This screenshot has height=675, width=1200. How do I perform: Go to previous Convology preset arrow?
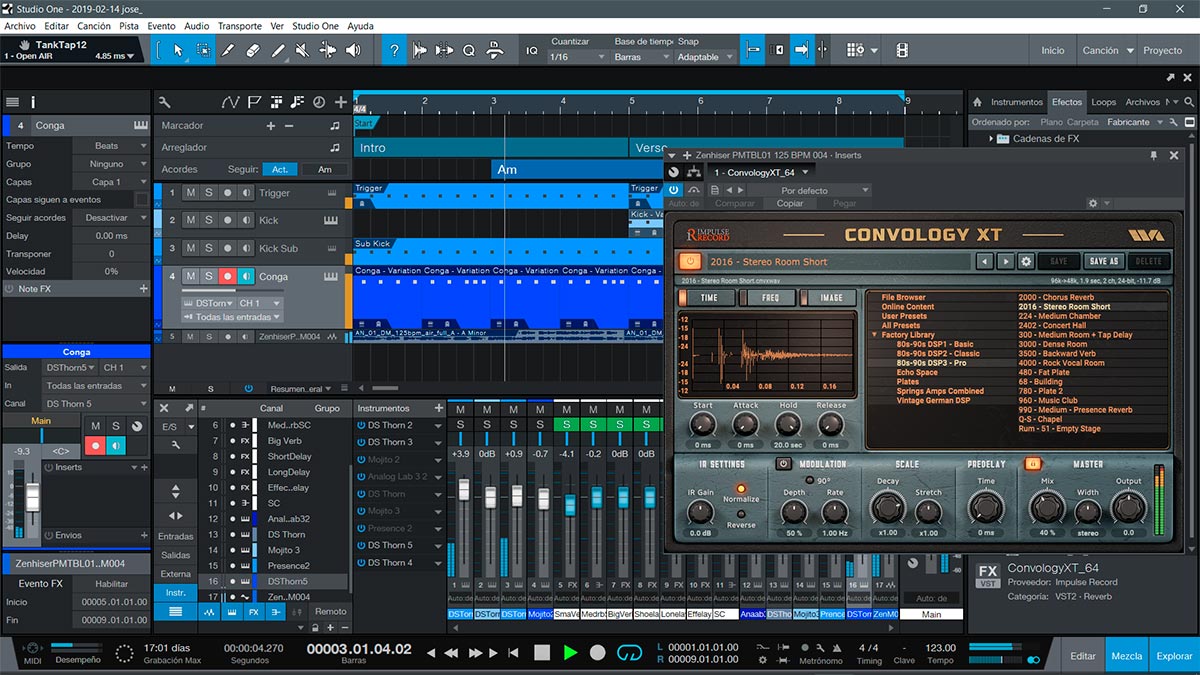tap(985, 262)
